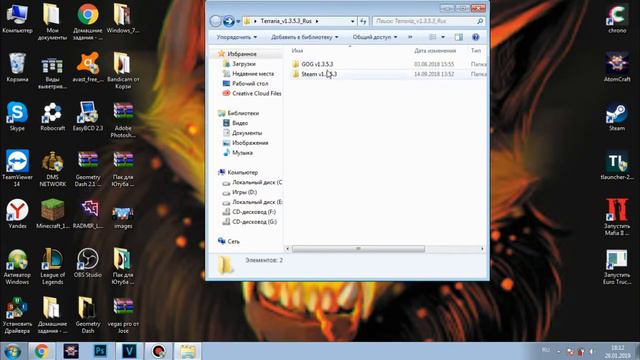
Task: Open Vegas Pro from the taskbar
Action: pyautogui.click(x=129, y=351)
